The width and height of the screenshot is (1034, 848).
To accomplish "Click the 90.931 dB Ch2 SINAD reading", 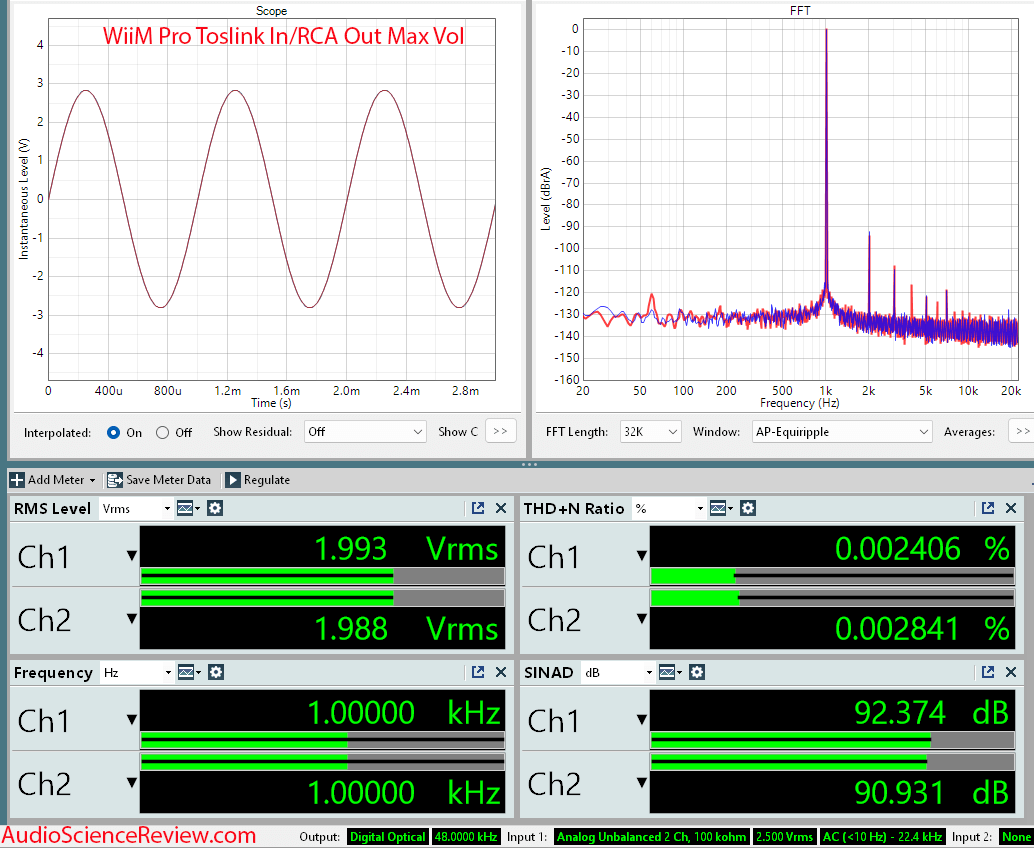I will (931, 792).
